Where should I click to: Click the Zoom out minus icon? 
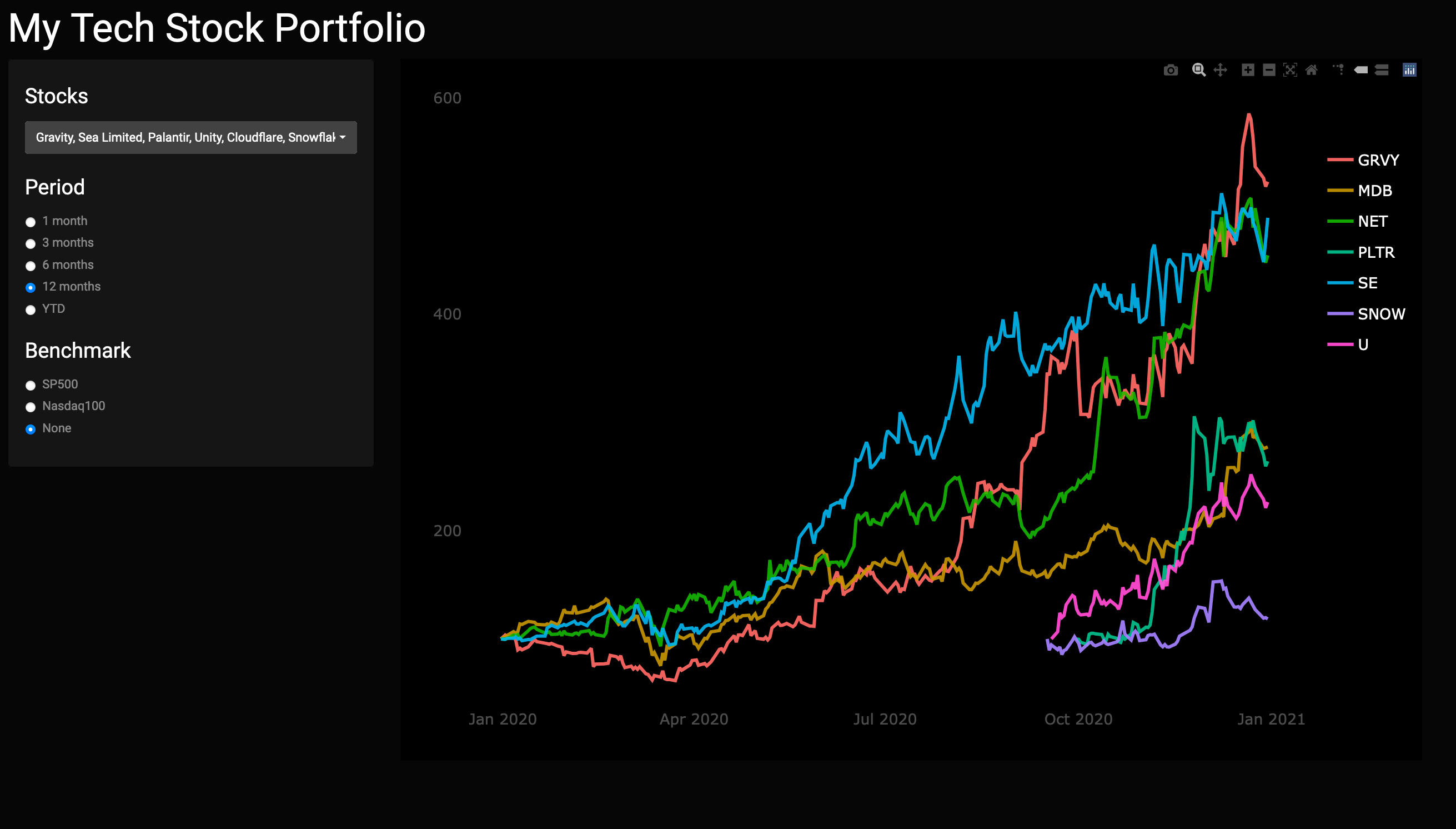(x=1269, y=70)
